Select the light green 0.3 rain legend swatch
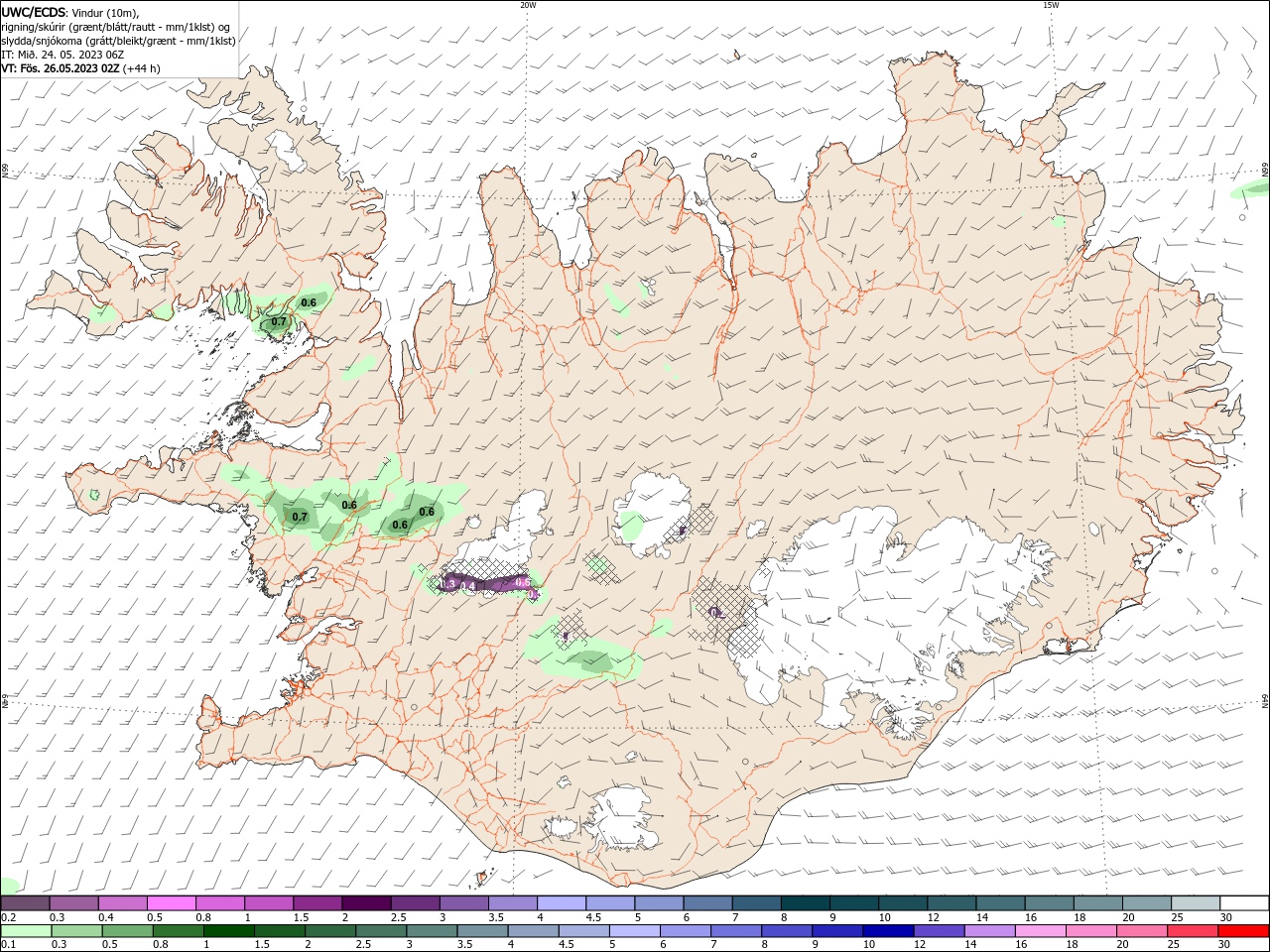 click(x=76, y=931)
